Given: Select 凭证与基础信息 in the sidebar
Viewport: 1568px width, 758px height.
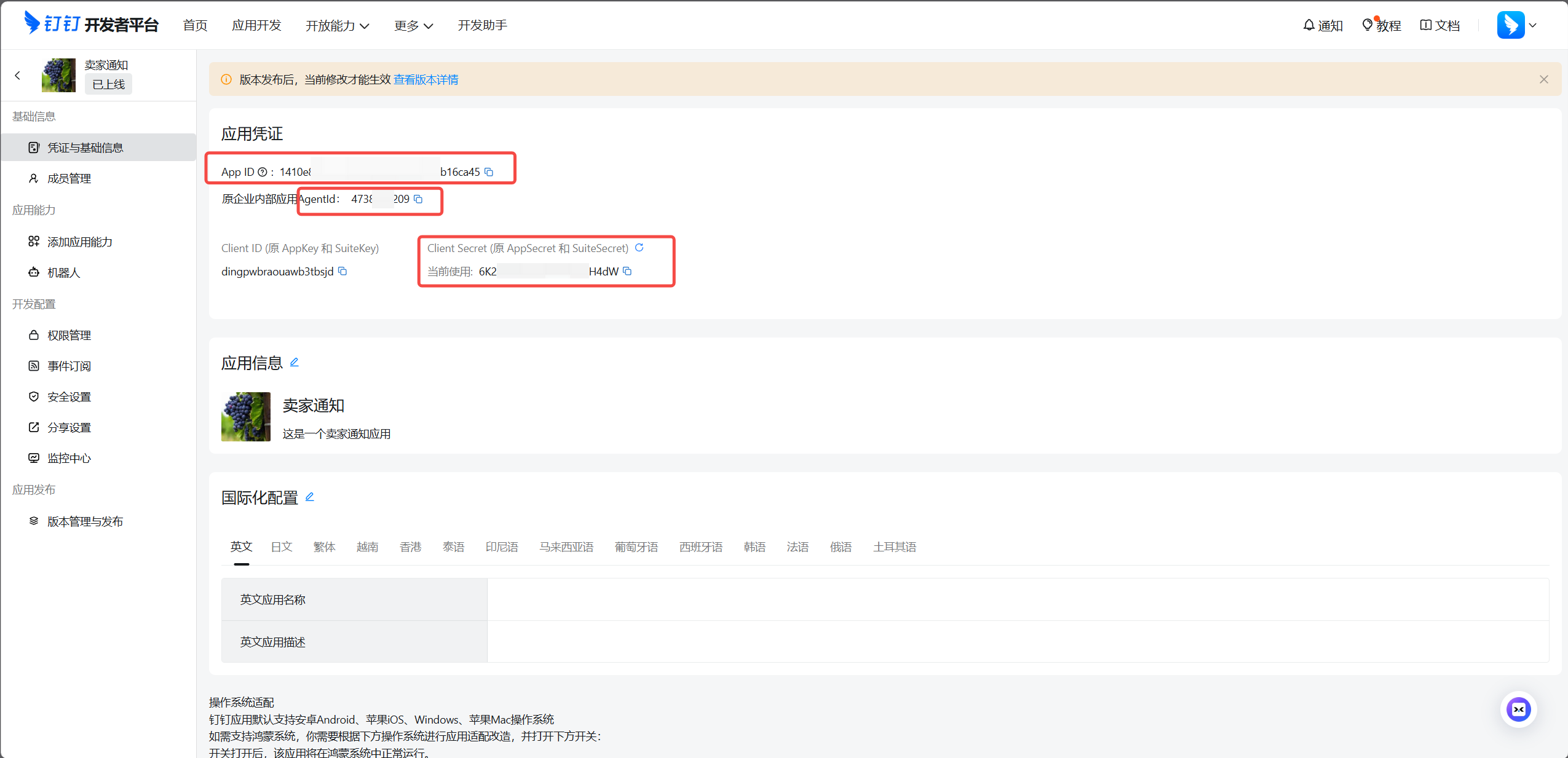Looking at the screenshot, I should (x=98, y=148).
